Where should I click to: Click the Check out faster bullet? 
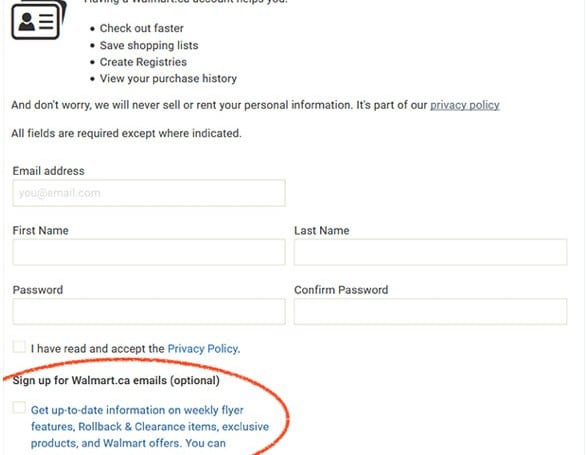[142, 28]
